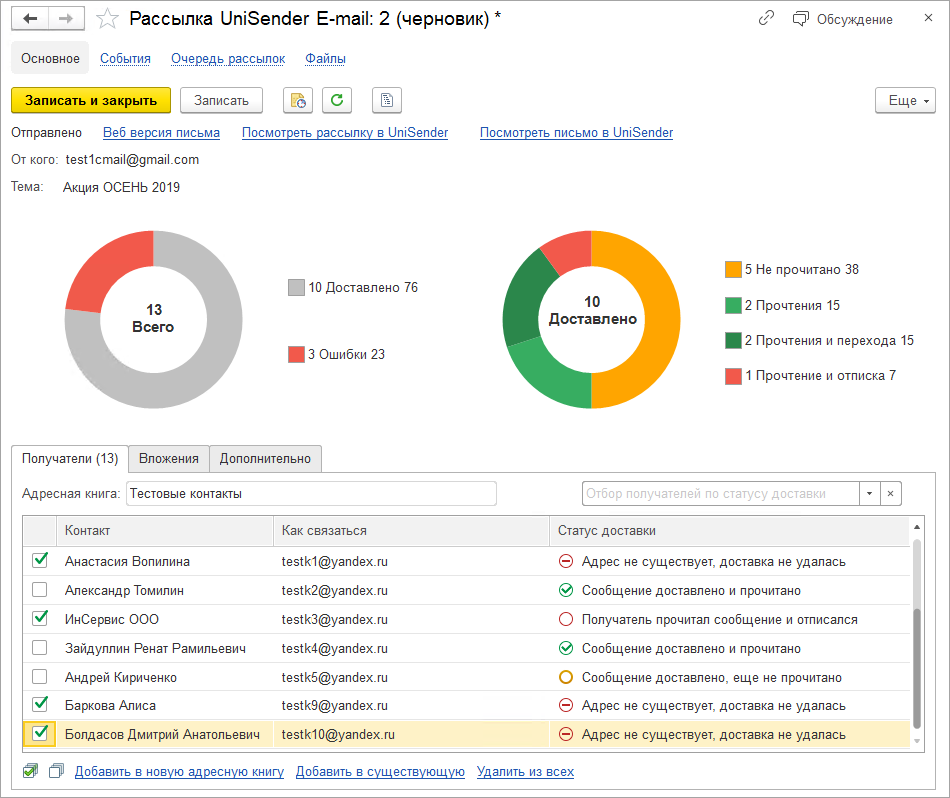Select the Андрей Кириченко contact cell

[165, 677]
